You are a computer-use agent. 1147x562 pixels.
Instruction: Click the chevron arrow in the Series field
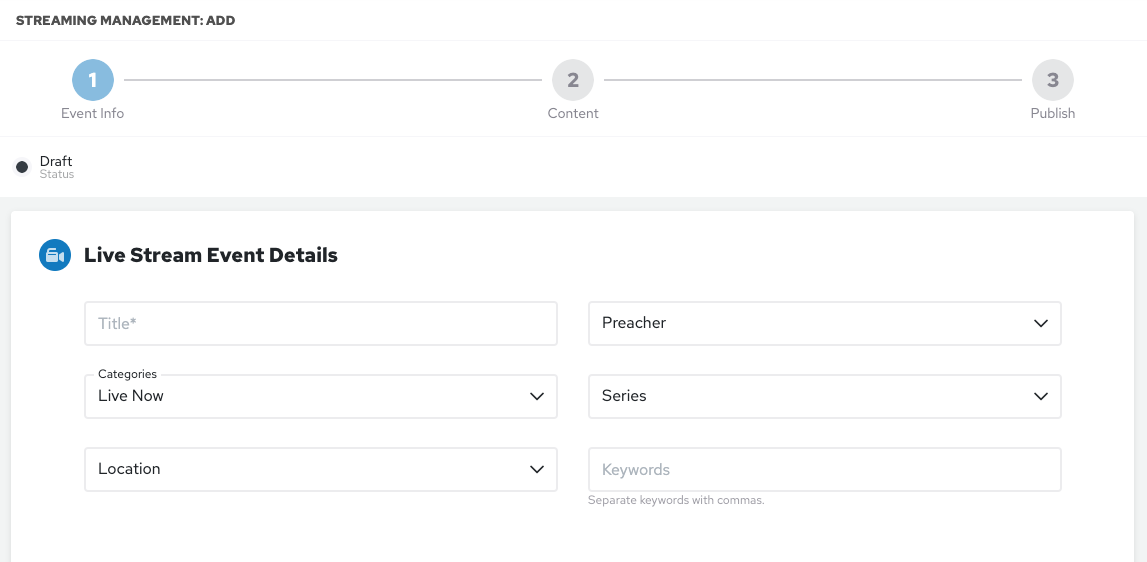[x=1040, y=397]
